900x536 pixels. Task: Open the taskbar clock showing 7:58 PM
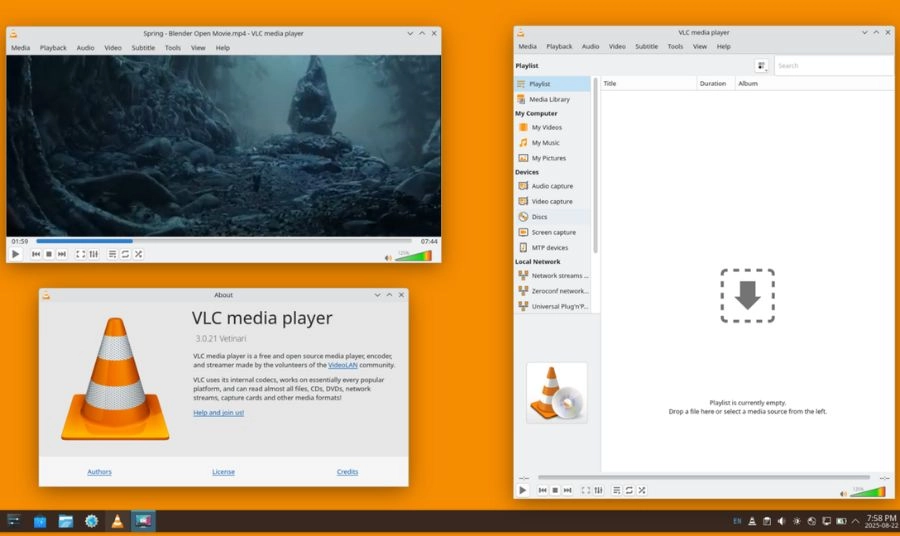[881, 522]
